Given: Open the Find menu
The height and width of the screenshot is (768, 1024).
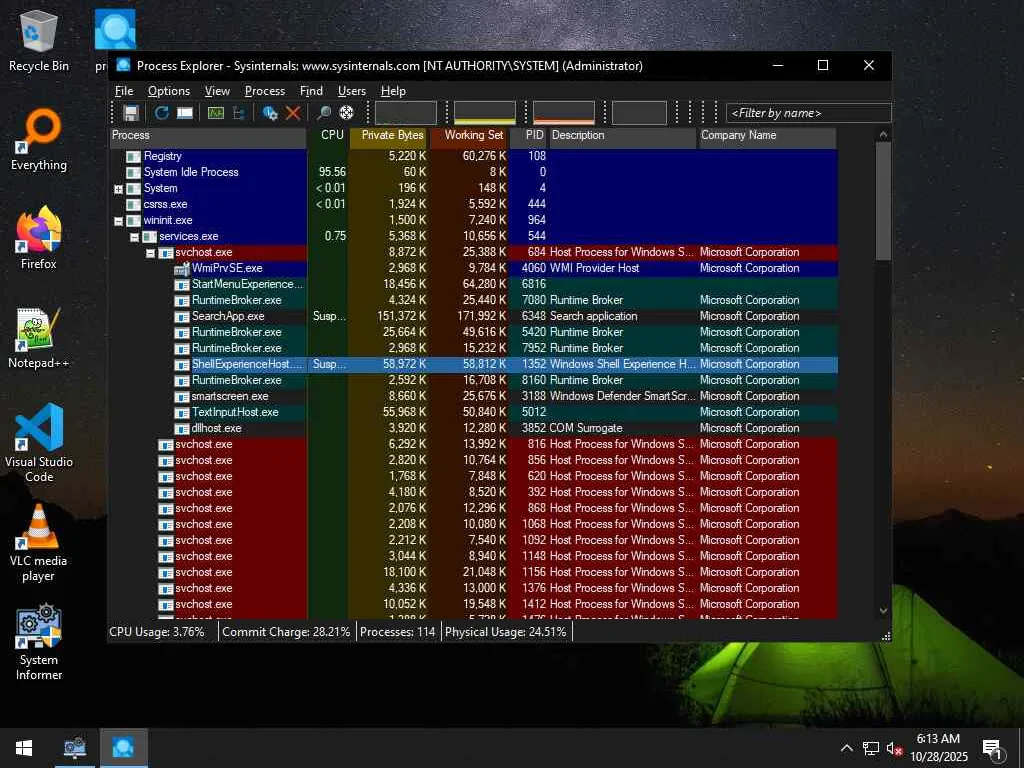Looking at the screenshot, I should [311, 91].
